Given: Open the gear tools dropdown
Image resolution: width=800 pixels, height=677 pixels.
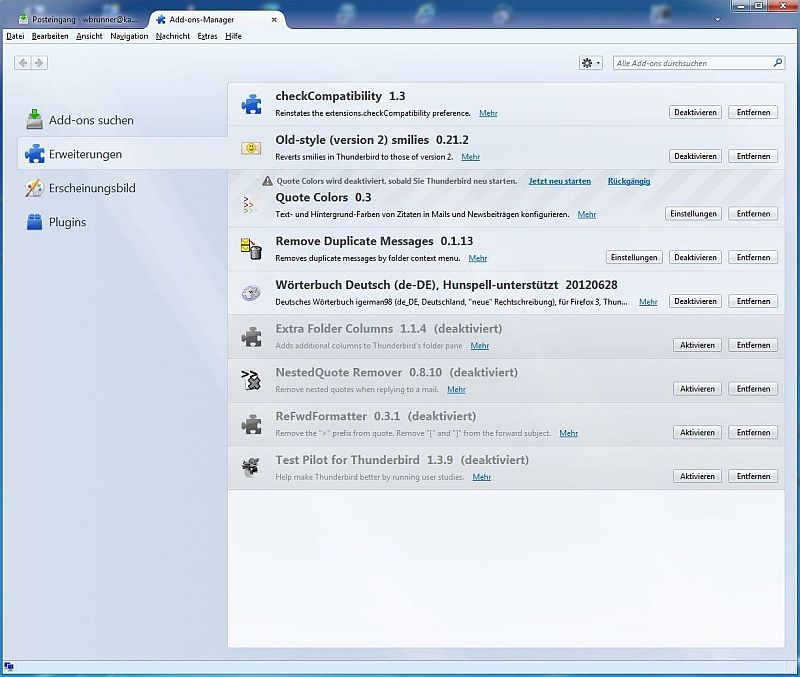Looking at the screenshot, I should pyautogui.click(x=591, y=63).
